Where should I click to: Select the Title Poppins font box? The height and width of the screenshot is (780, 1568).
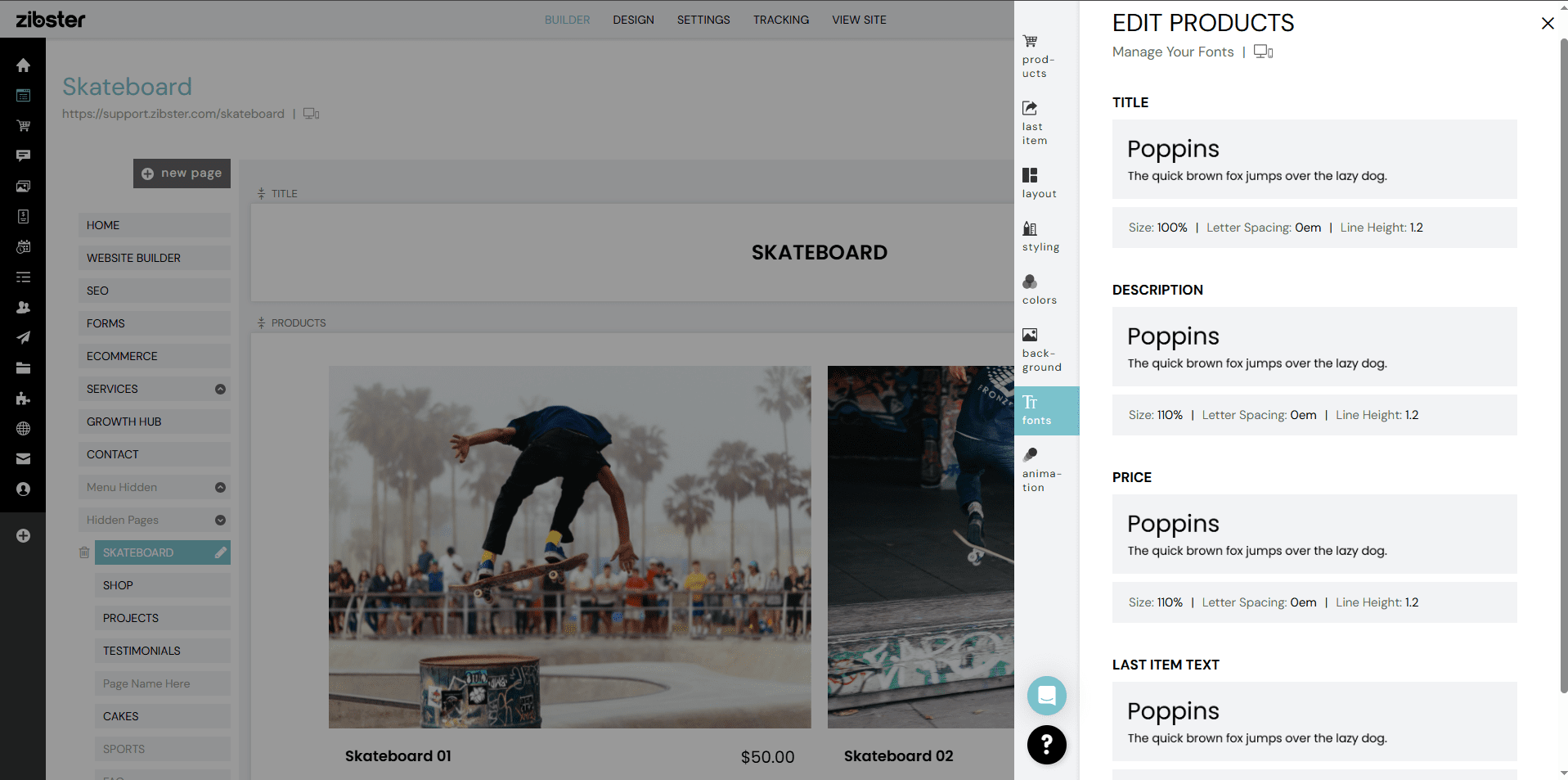tap(1314, 160)
